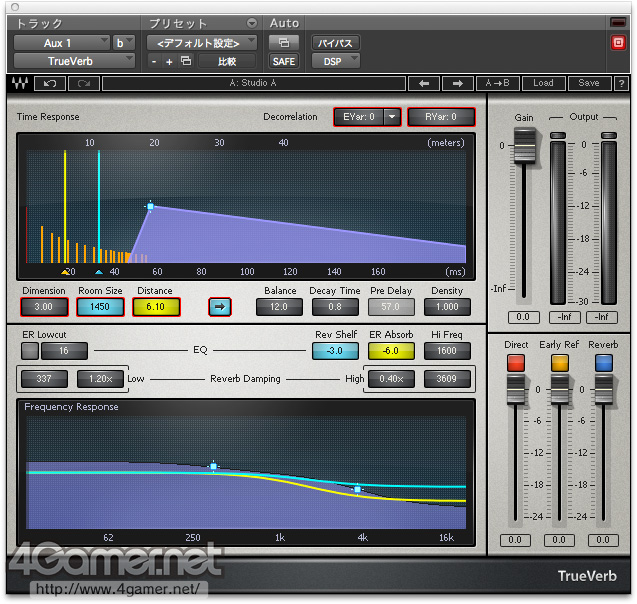Click the redo arrow button

click(84, 84)
